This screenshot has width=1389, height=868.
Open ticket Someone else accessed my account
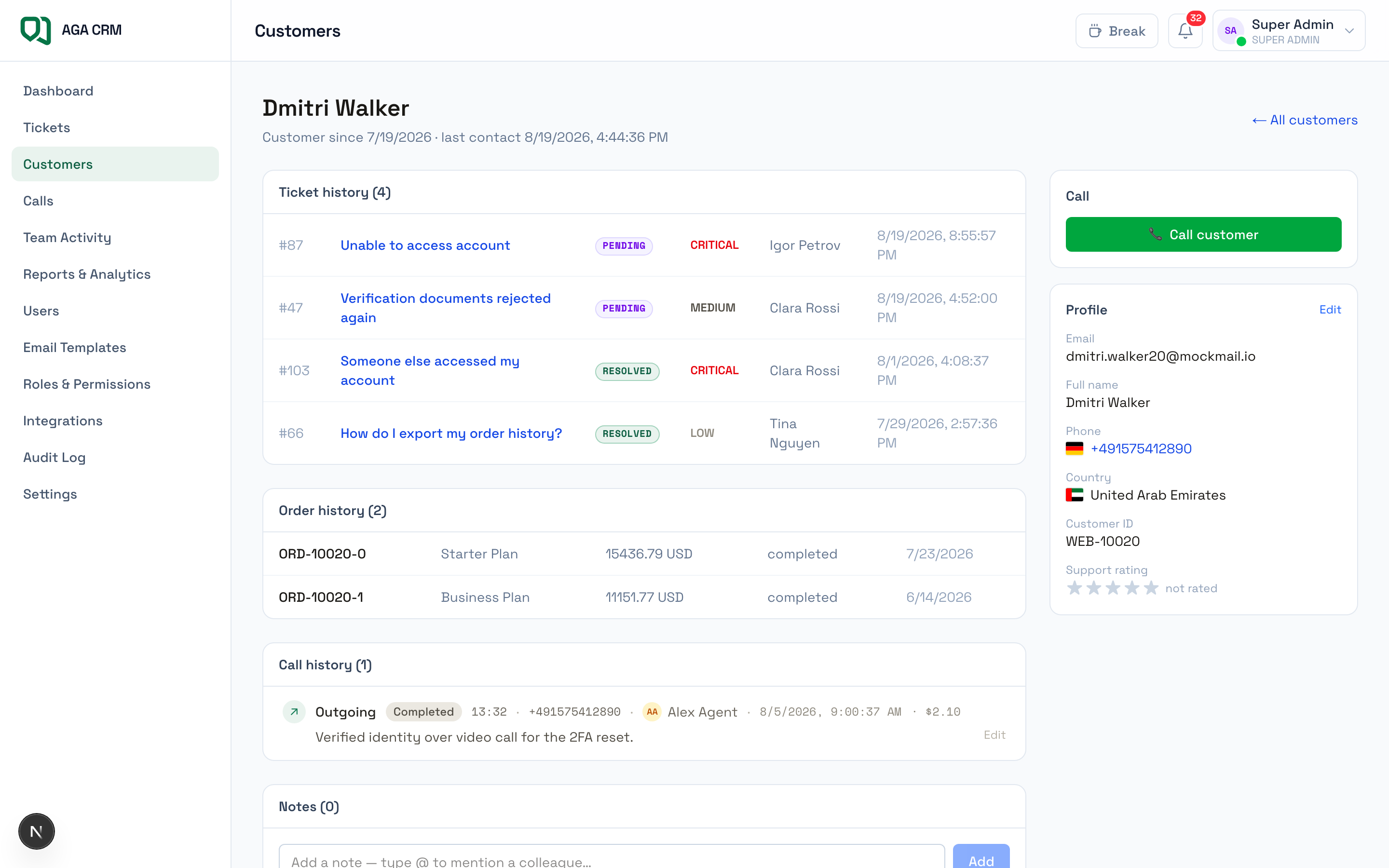tap(430, 370)
